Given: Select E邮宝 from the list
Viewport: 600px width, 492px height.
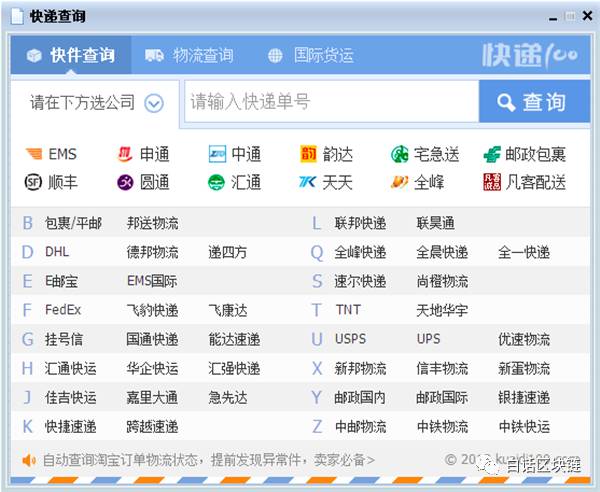Looking at the screenshot, I should [61, 281].
